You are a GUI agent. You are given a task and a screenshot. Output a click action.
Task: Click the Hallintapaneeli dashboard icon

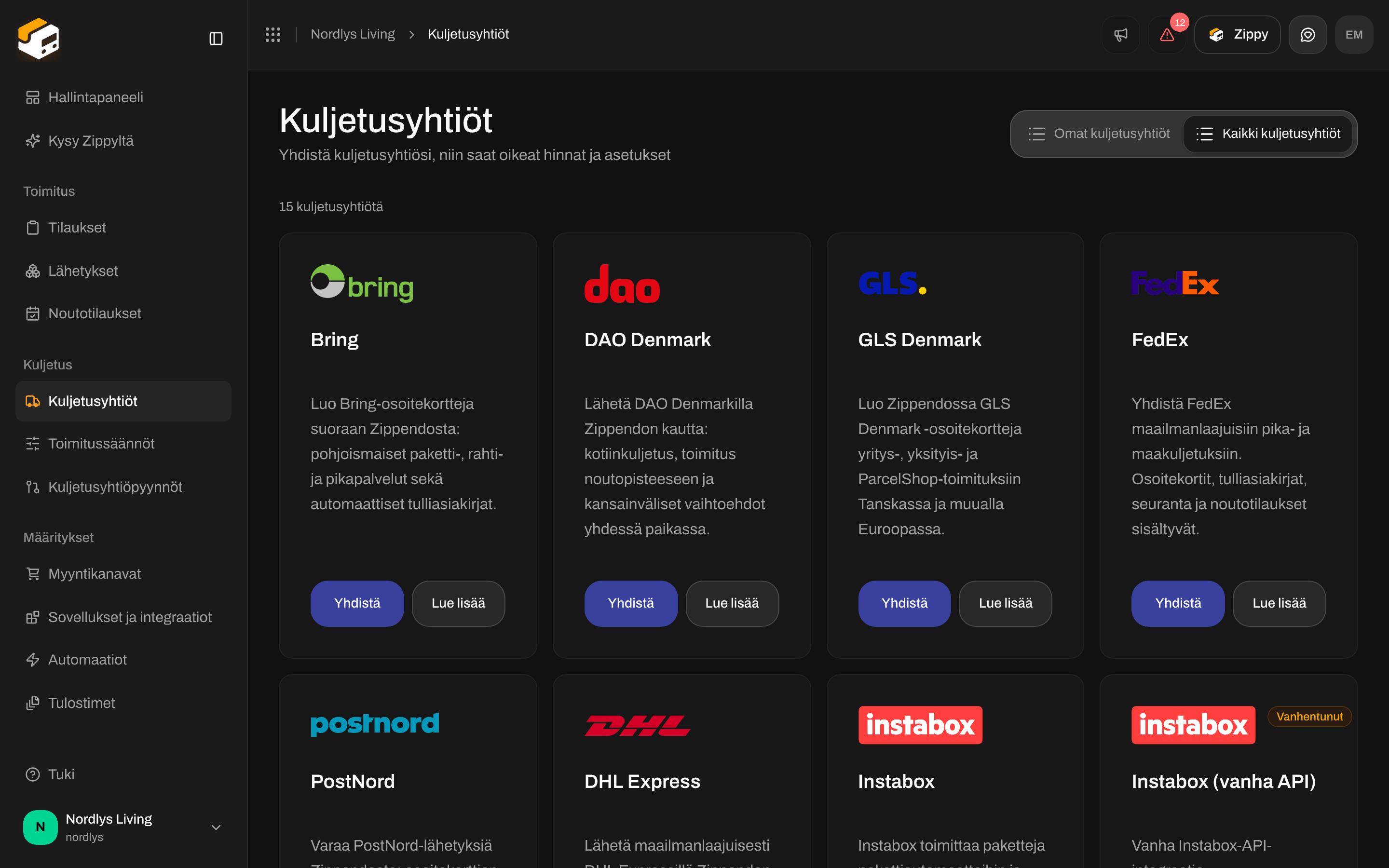coord(33,97)
